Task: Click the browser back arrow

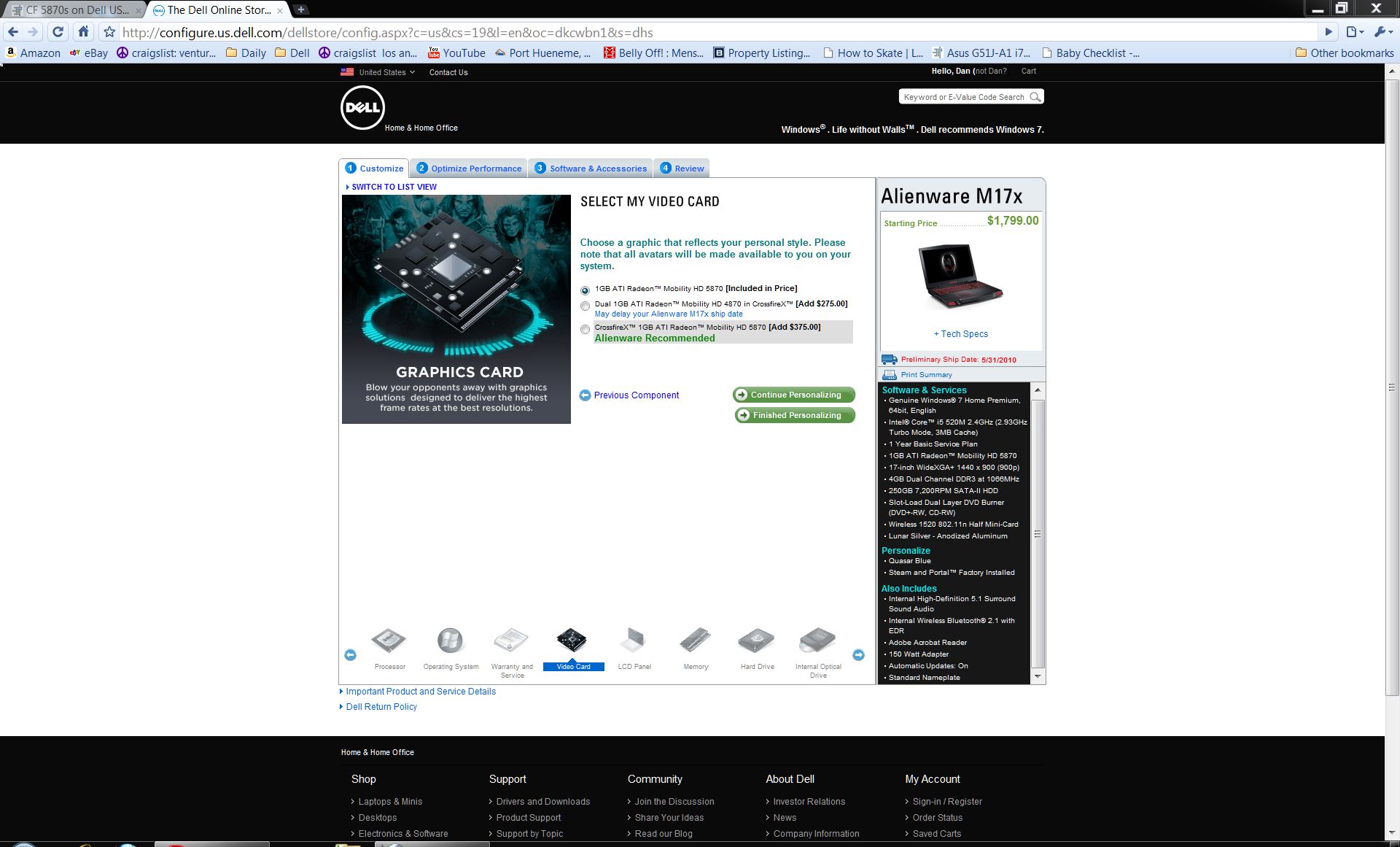Action: point(12,32)
